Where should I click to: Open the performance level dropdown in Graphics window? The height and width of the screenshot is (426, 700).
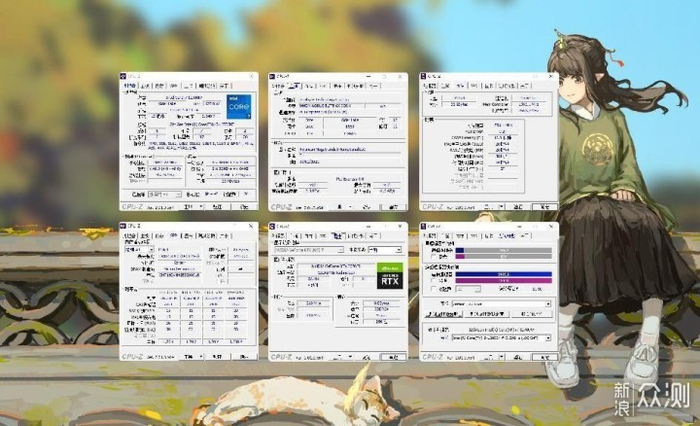[385, 250]
